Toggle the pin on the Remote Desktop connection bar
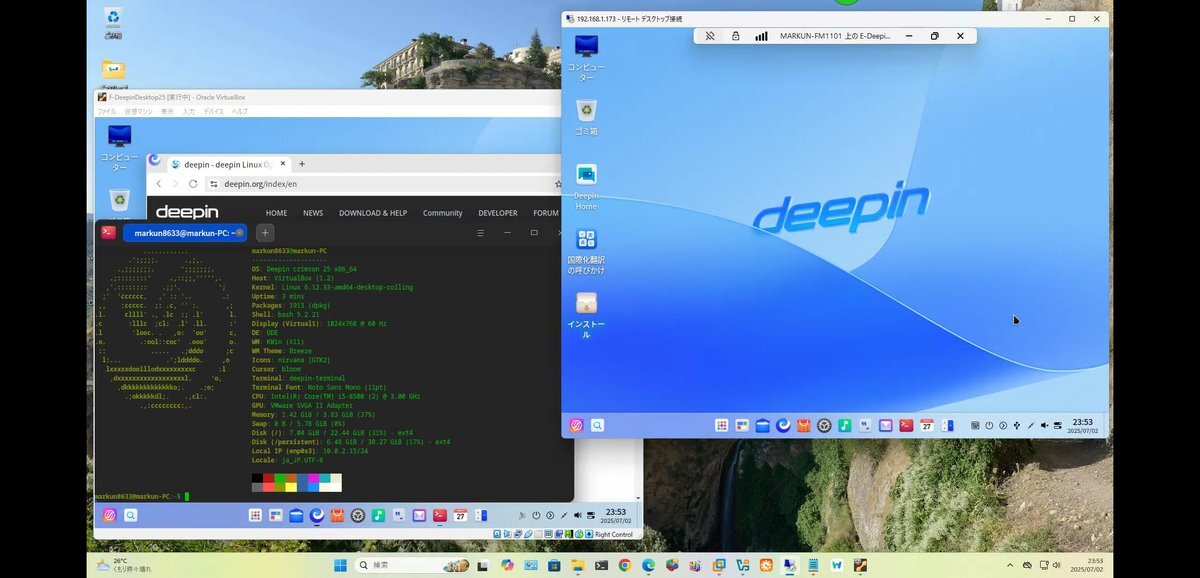Image resolution: width=1200 pixels, height=578 pixels. pyautogui.click(x=710, y=36)
